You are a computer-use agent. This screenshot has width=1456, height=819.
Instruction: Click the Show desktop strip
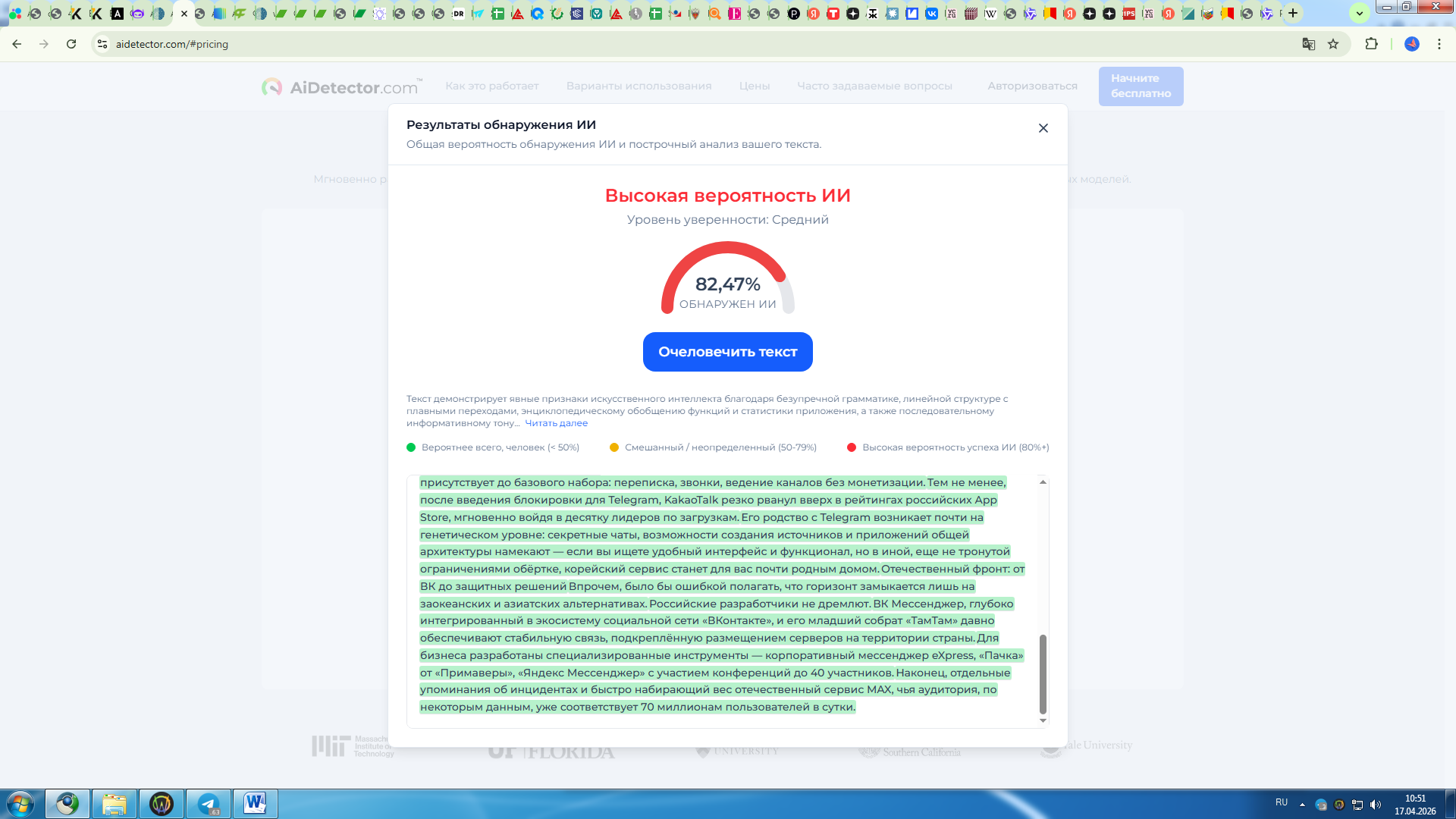coord(1450,804)
